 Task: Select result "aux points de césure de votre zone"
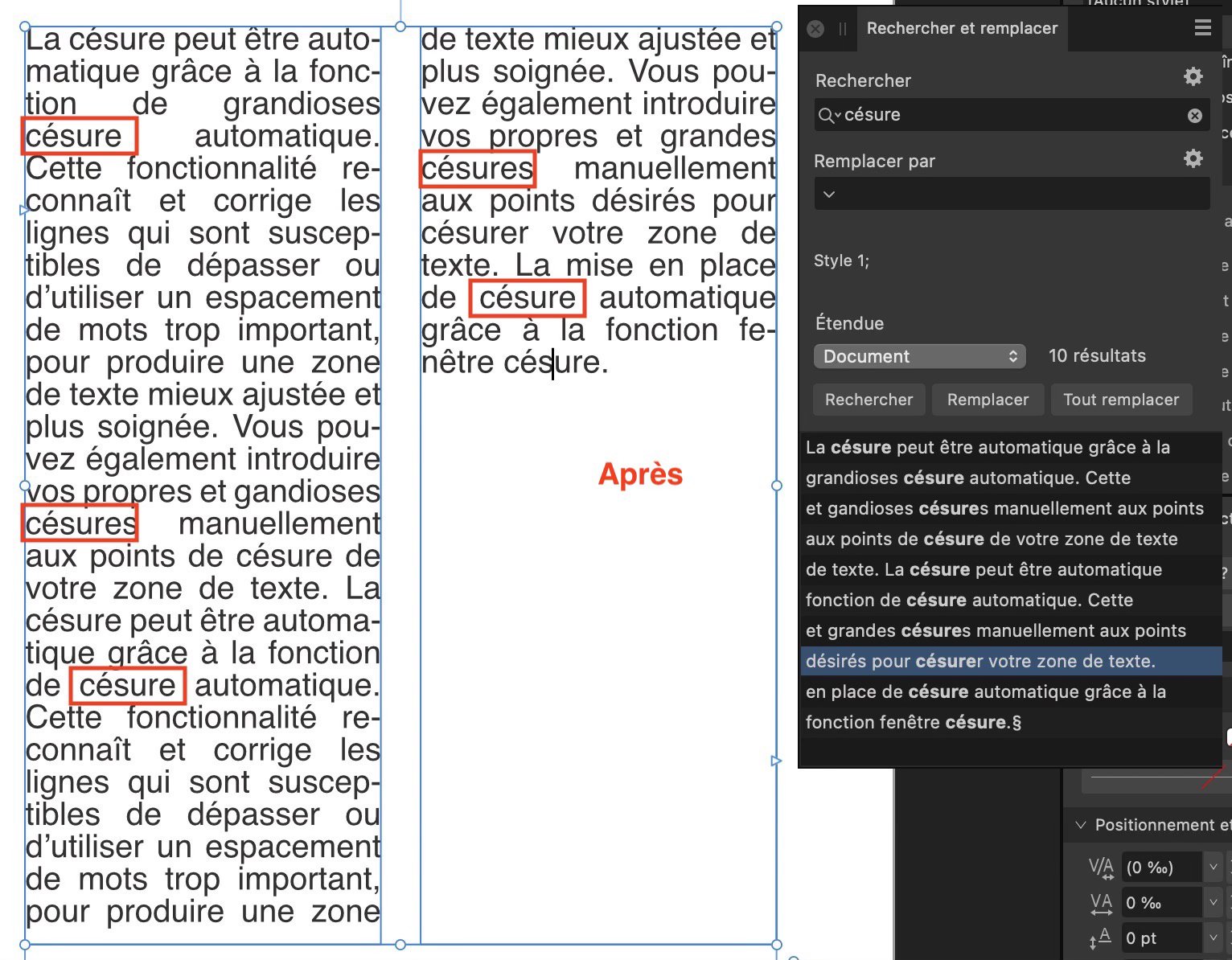pyautogui.click(x=1012, y=539)
